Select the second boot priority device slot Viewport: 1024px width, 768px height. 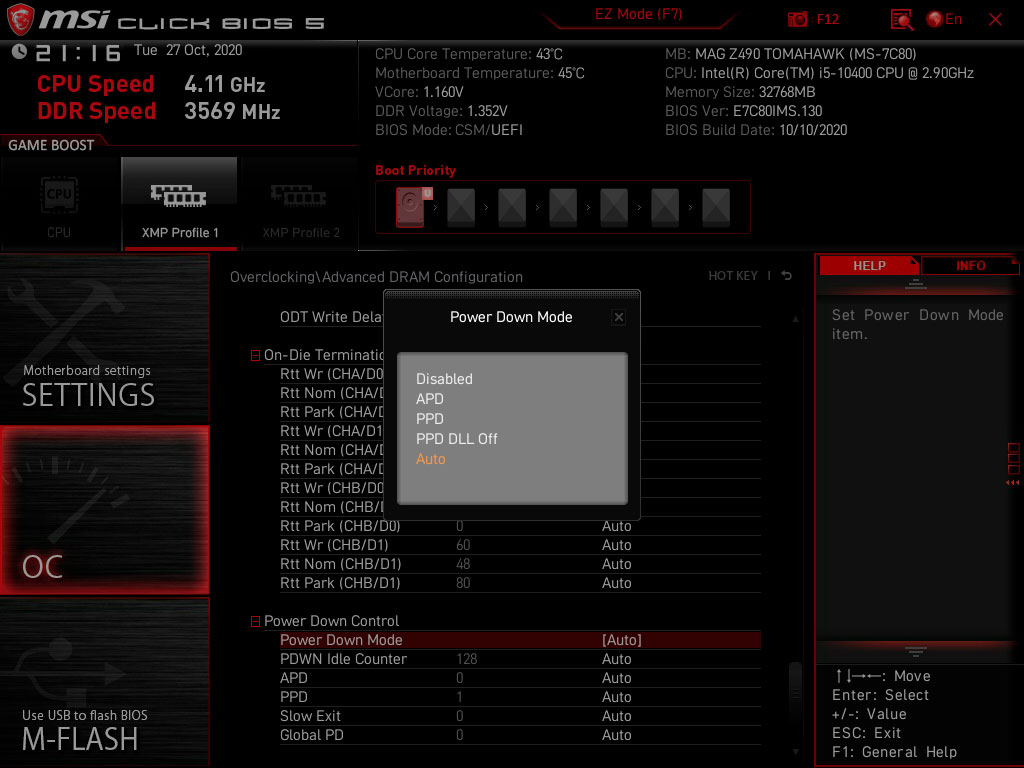coord(461,207)
